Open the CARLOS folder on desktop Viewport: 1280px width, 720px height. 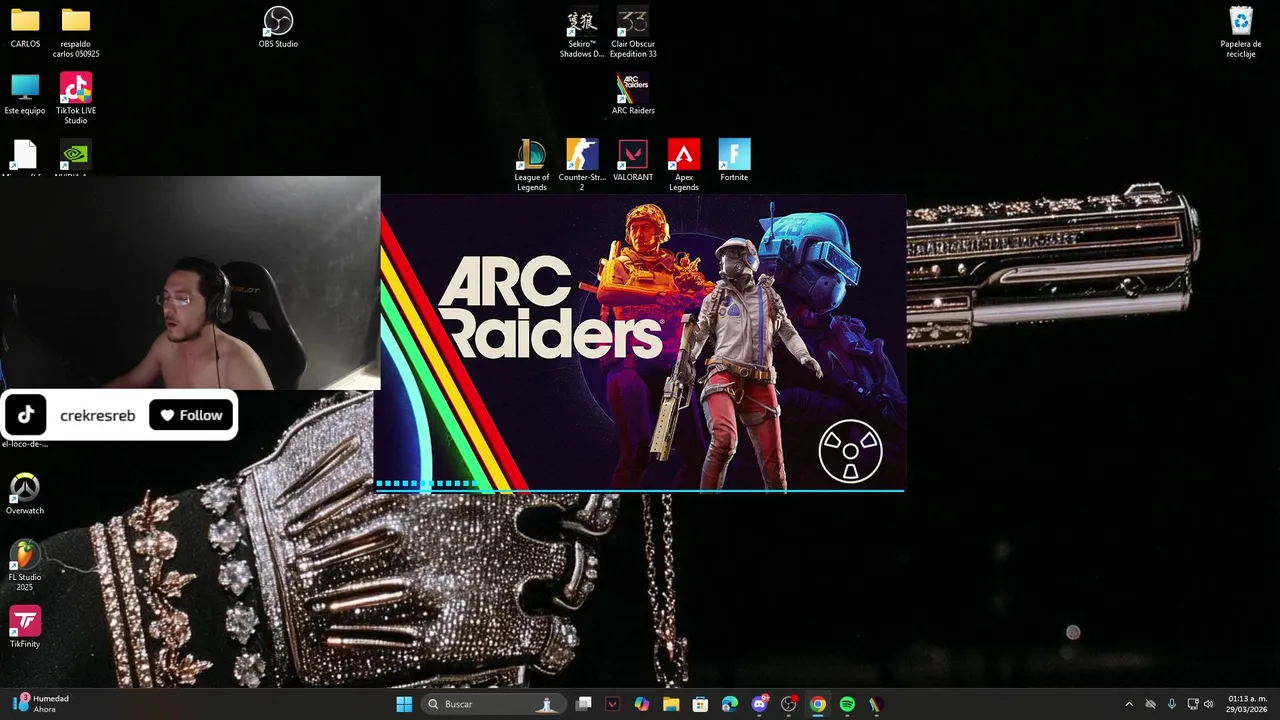coord(25,27)
